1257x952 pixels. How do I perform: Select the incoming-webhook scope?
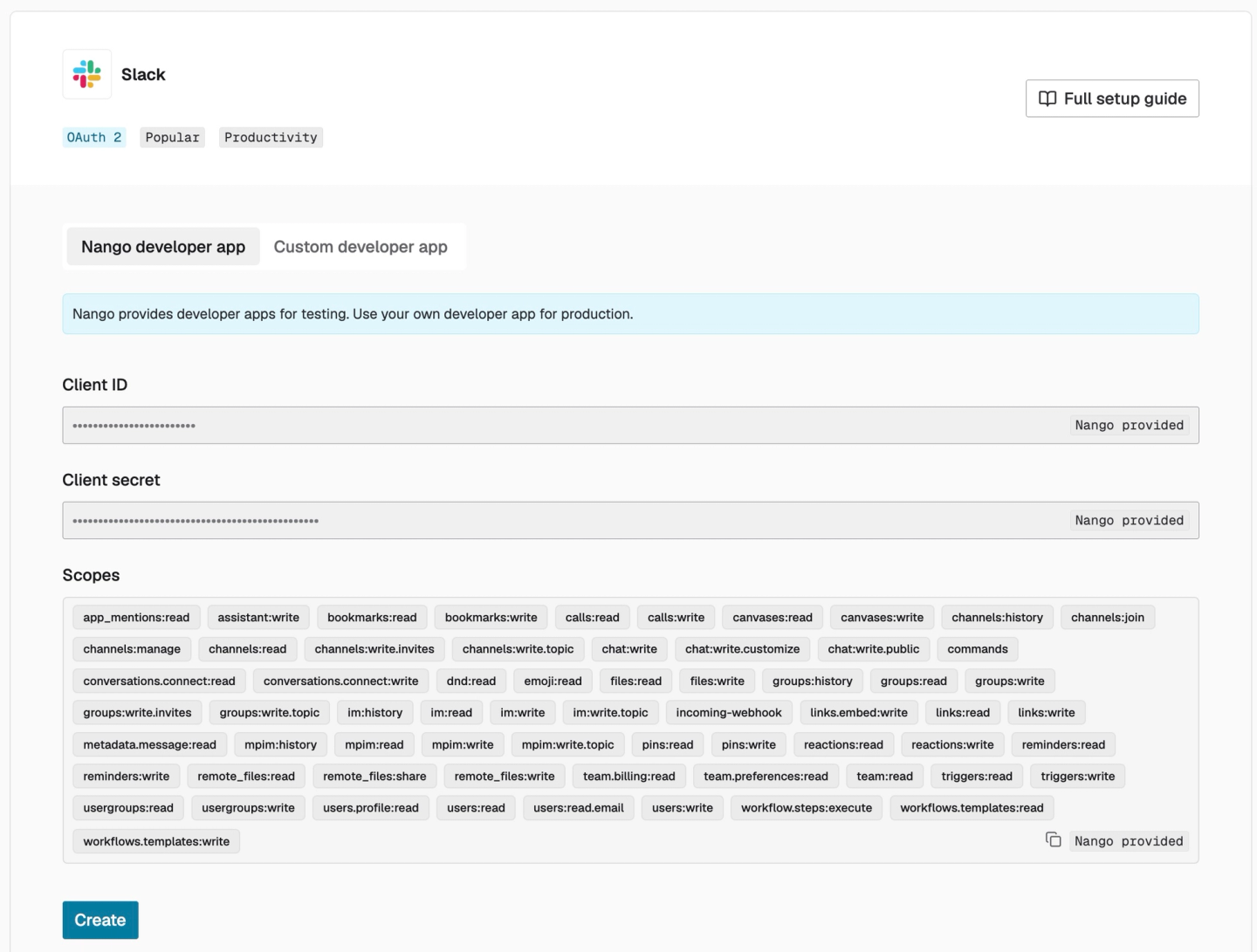click(x=729, y=713)
